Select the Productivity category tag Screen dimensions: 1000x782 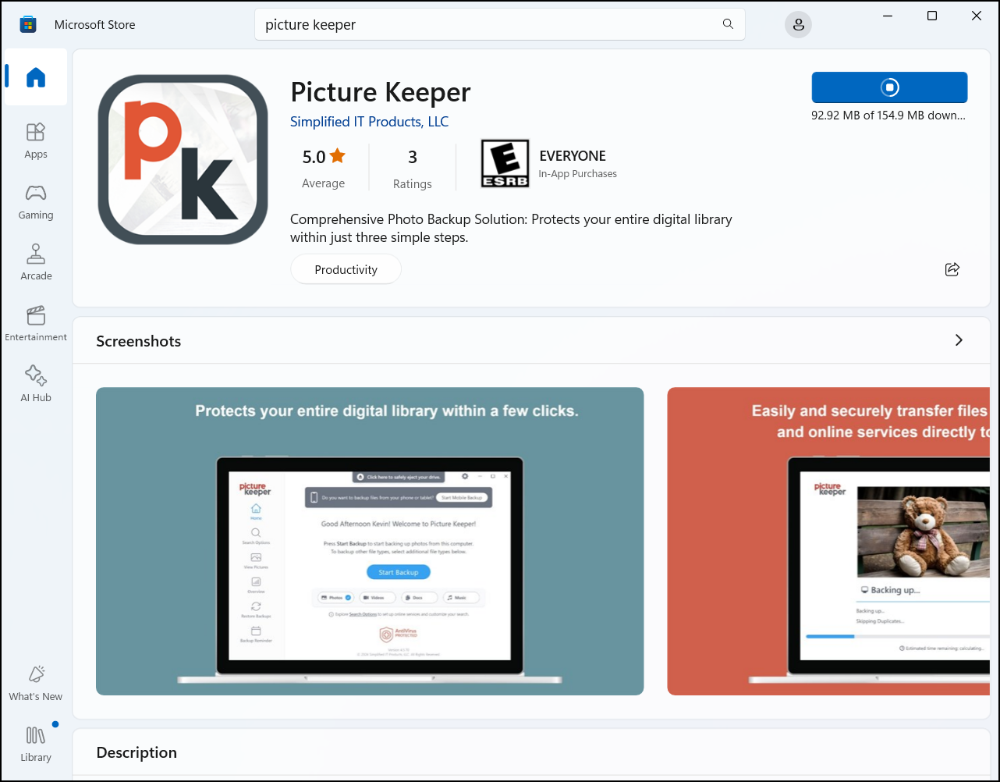coord(346,270)
